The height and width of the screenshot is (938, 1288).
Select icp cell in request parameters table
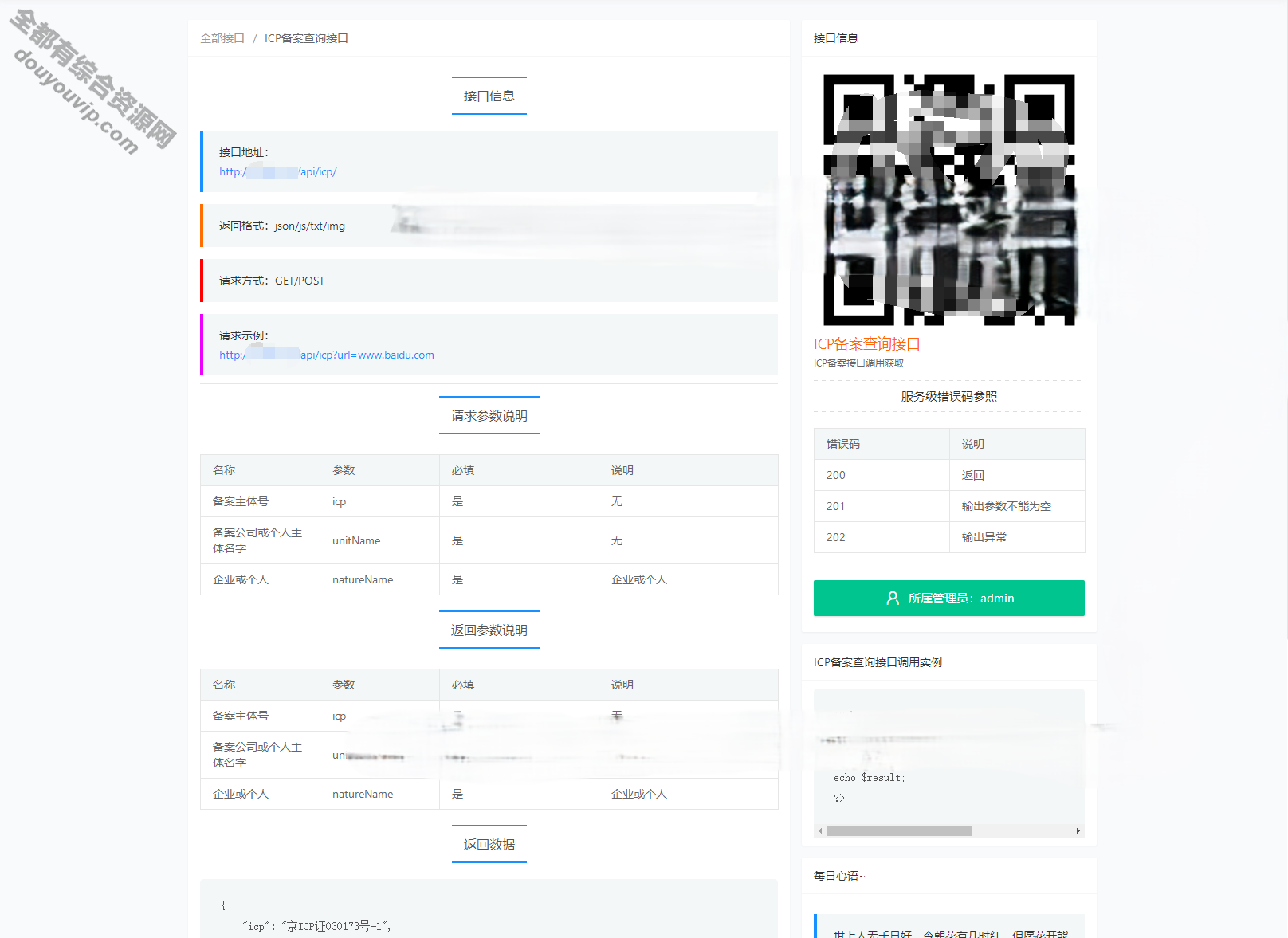coord(379,501)
